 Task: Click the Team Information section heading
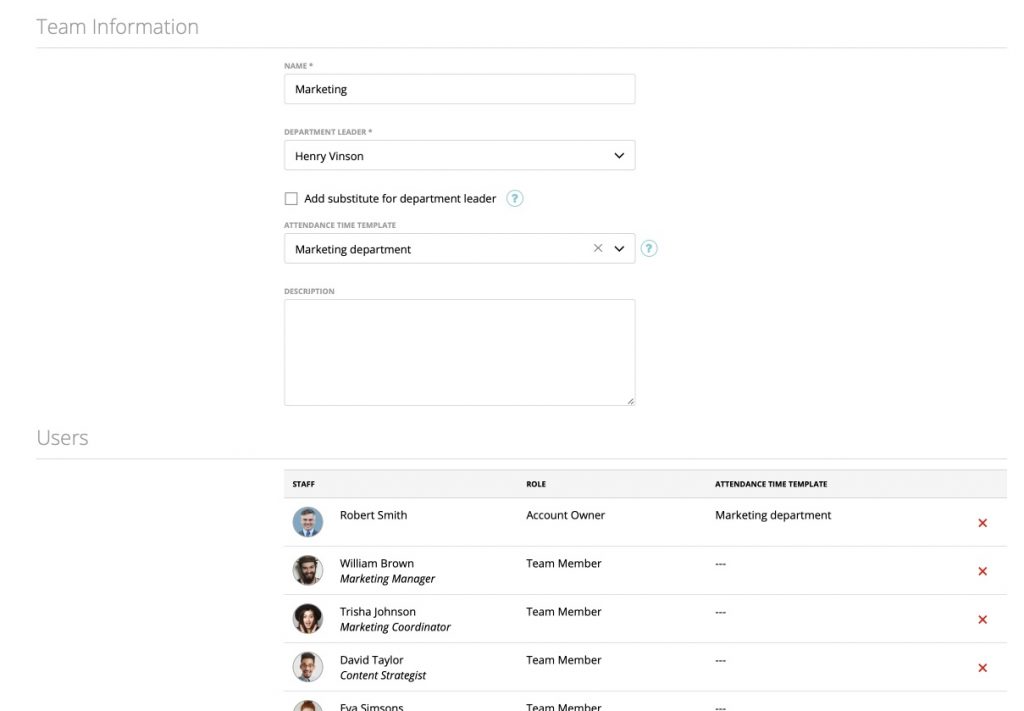click(x=117, y=26)
